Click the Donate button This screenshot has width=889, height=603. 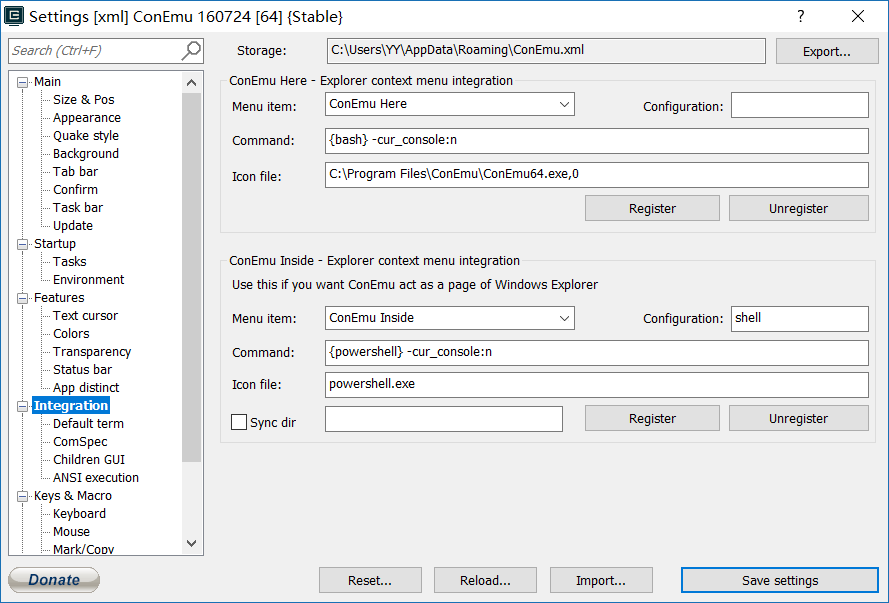click(54, 580)
